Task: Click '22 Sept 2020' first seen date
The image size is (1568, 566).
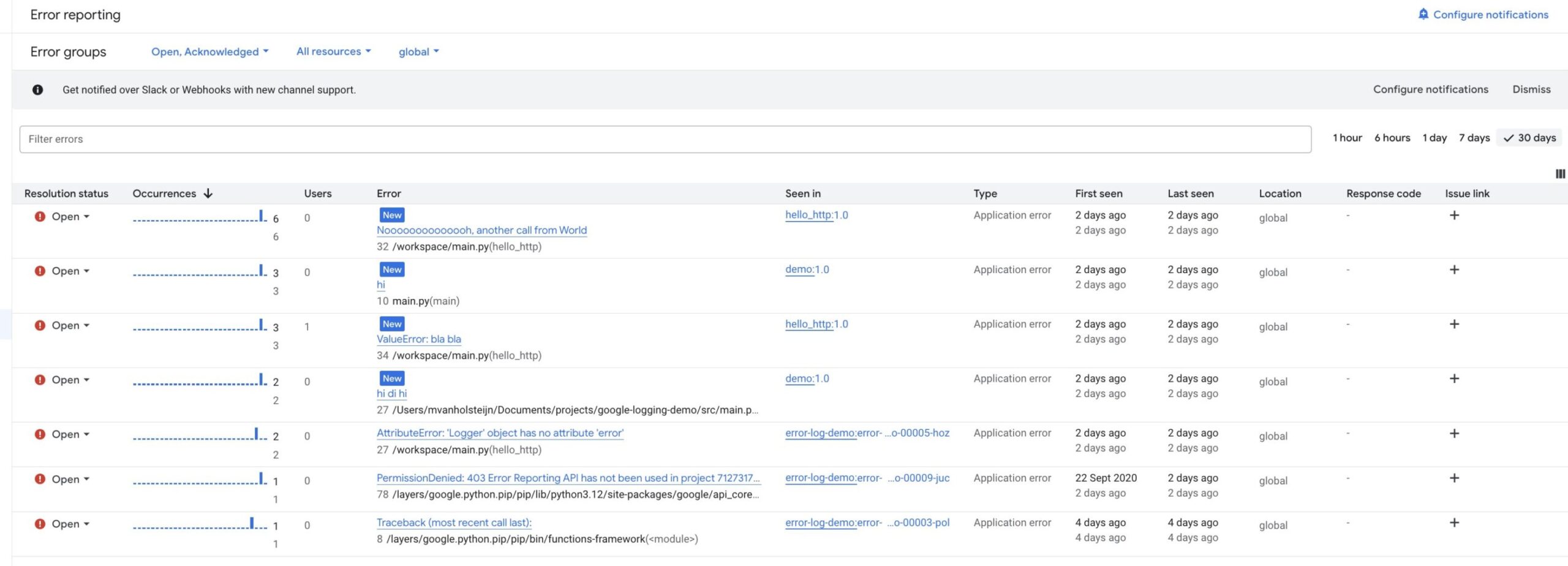Action: point(1106,478)
